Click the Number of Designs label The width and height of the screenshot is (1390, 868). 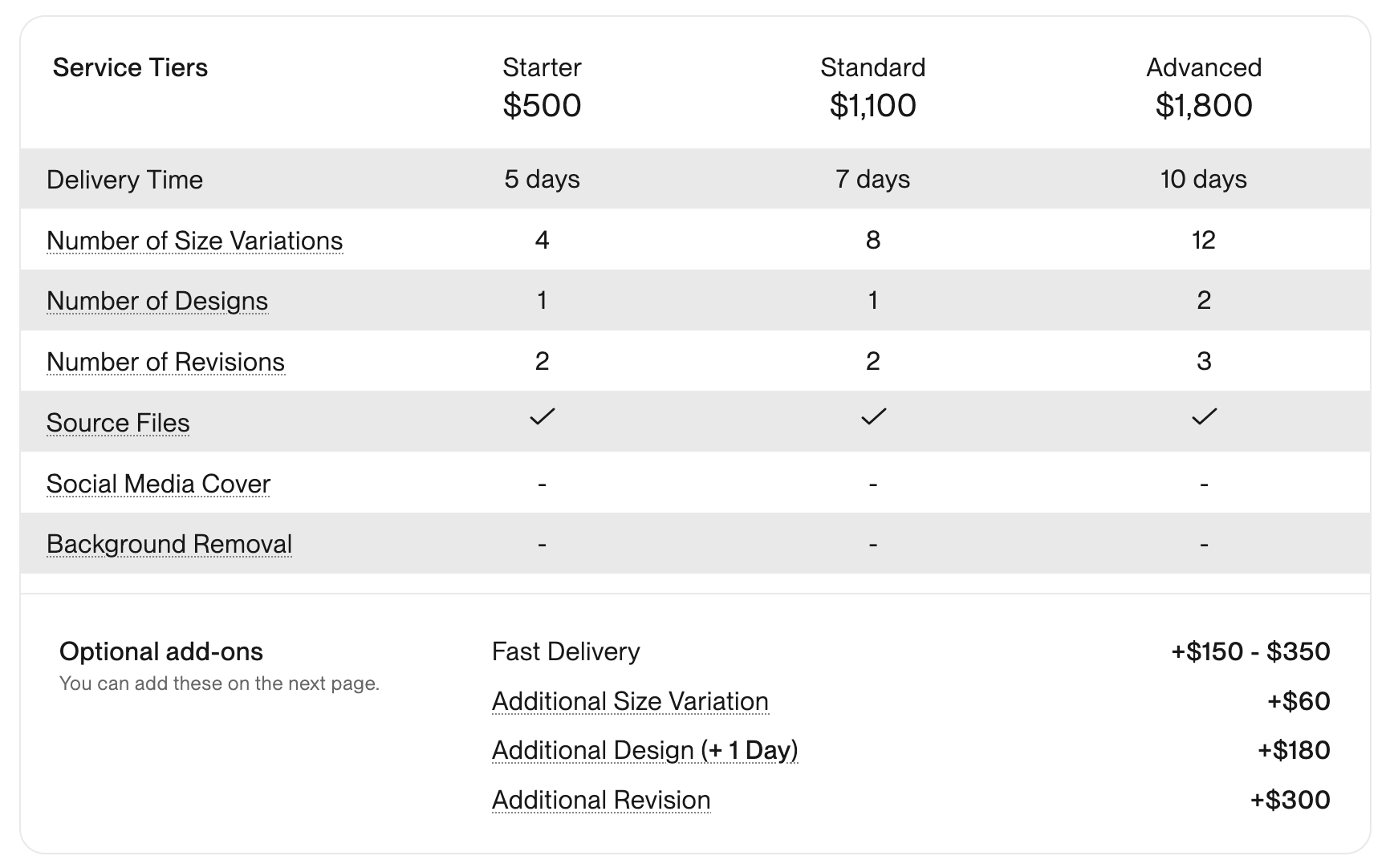click(x=157, y=301)
